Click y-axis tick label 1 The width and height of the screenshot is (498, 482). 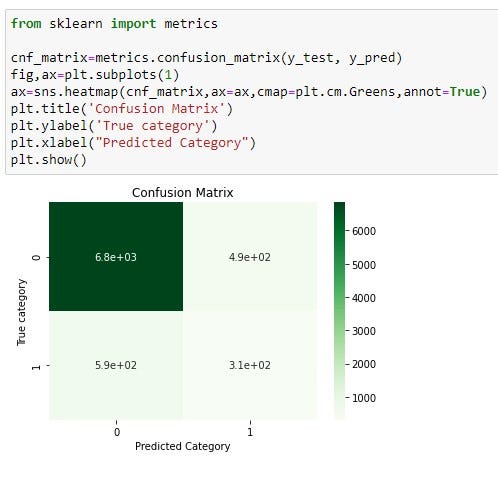coord(36,367)
